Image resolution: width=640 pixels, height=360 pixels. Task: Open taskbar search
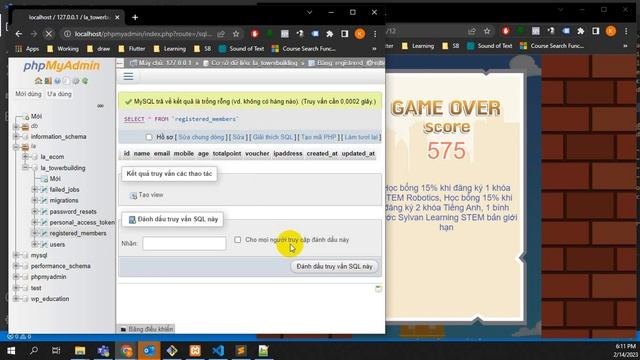pyautogui.click(x=34, y=351)
